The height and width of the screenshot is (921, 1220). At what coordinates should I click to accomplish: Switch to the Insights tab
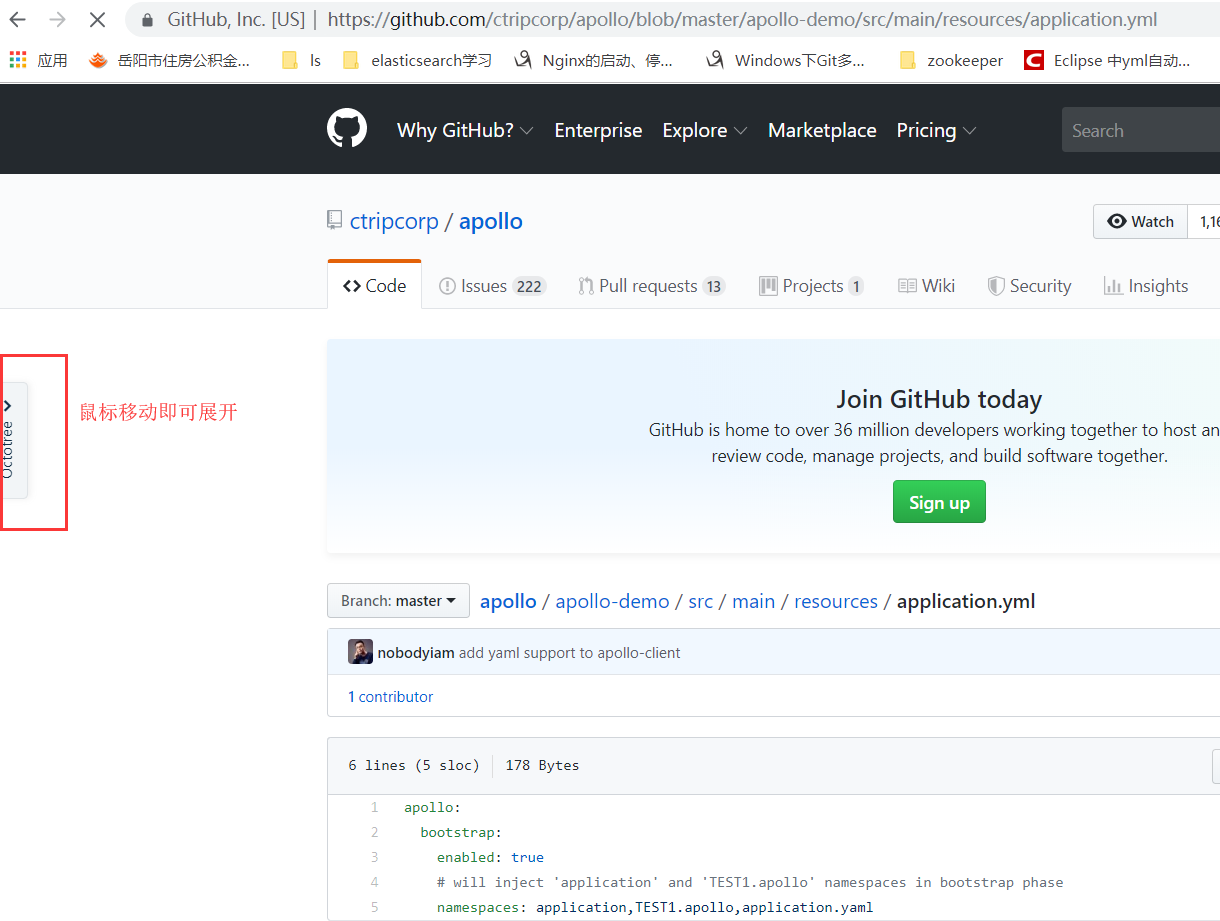[1146, 286]
